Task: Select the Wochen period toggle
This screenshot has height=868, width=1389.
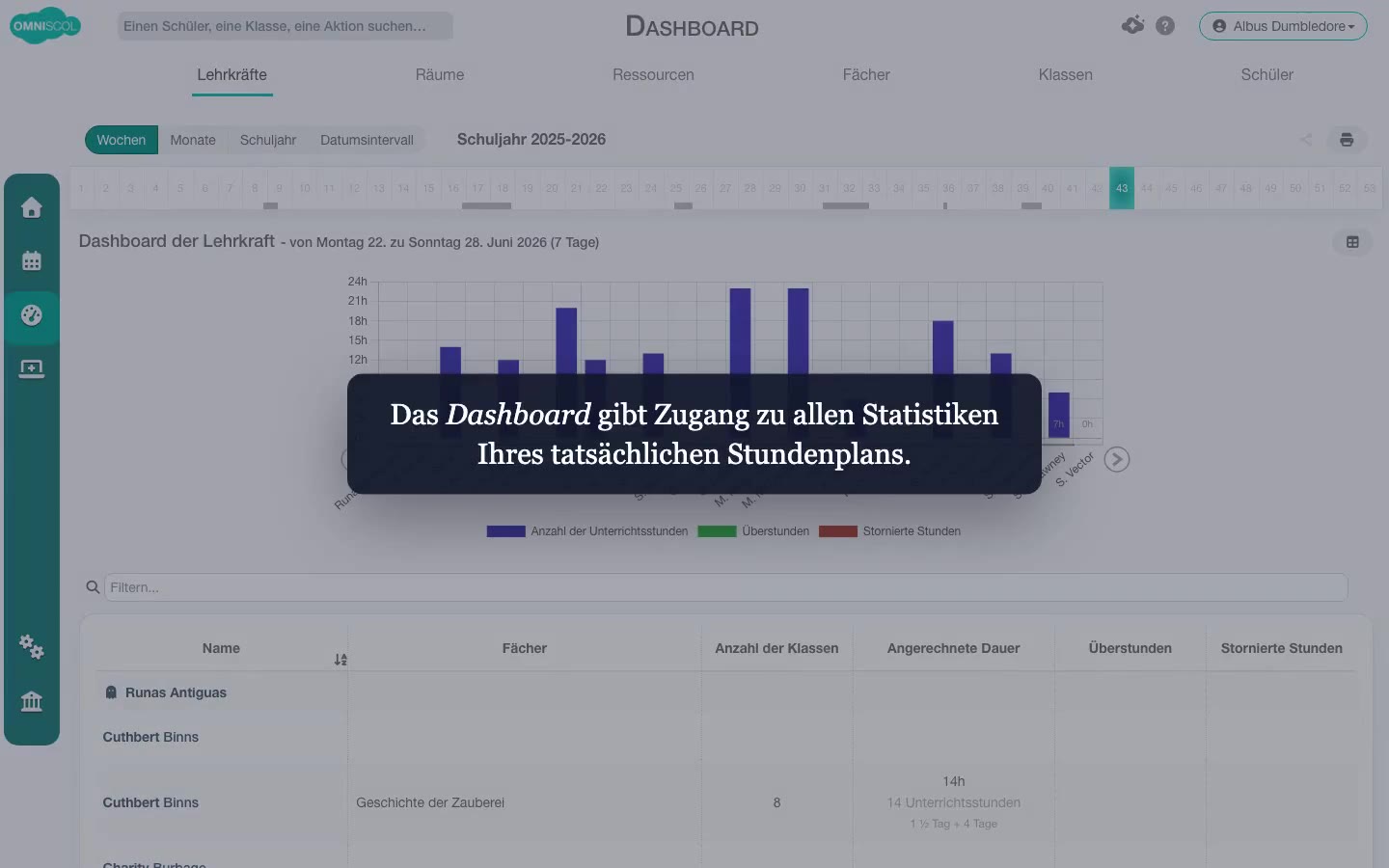Action: point(122,140)
